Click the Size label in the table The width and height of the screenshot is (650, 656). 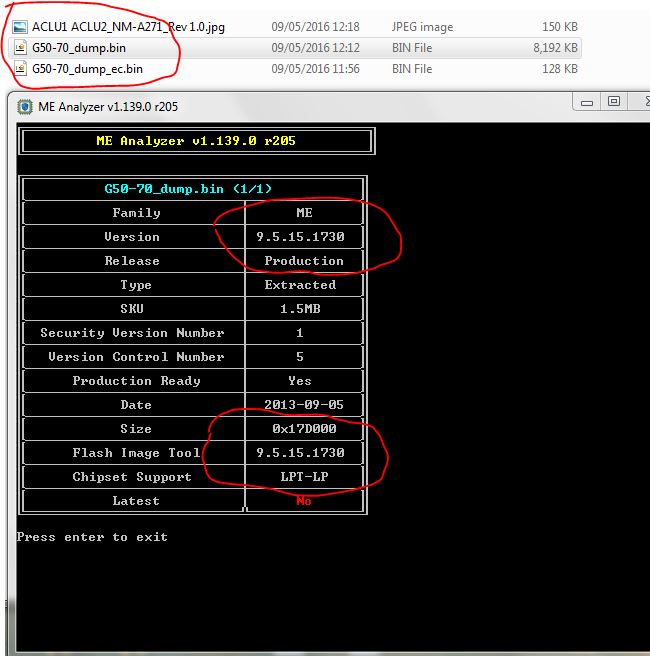tap(136, 429)
